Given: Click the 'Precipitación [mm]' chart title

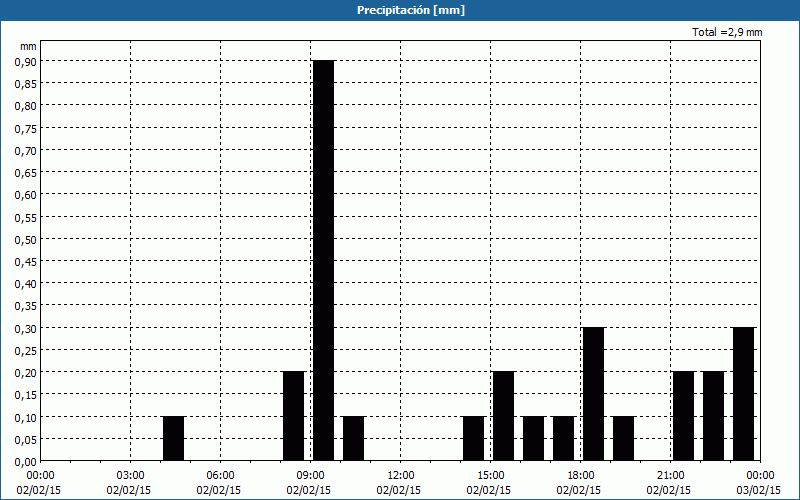Looking at the screenshot, I should (411, 10).
